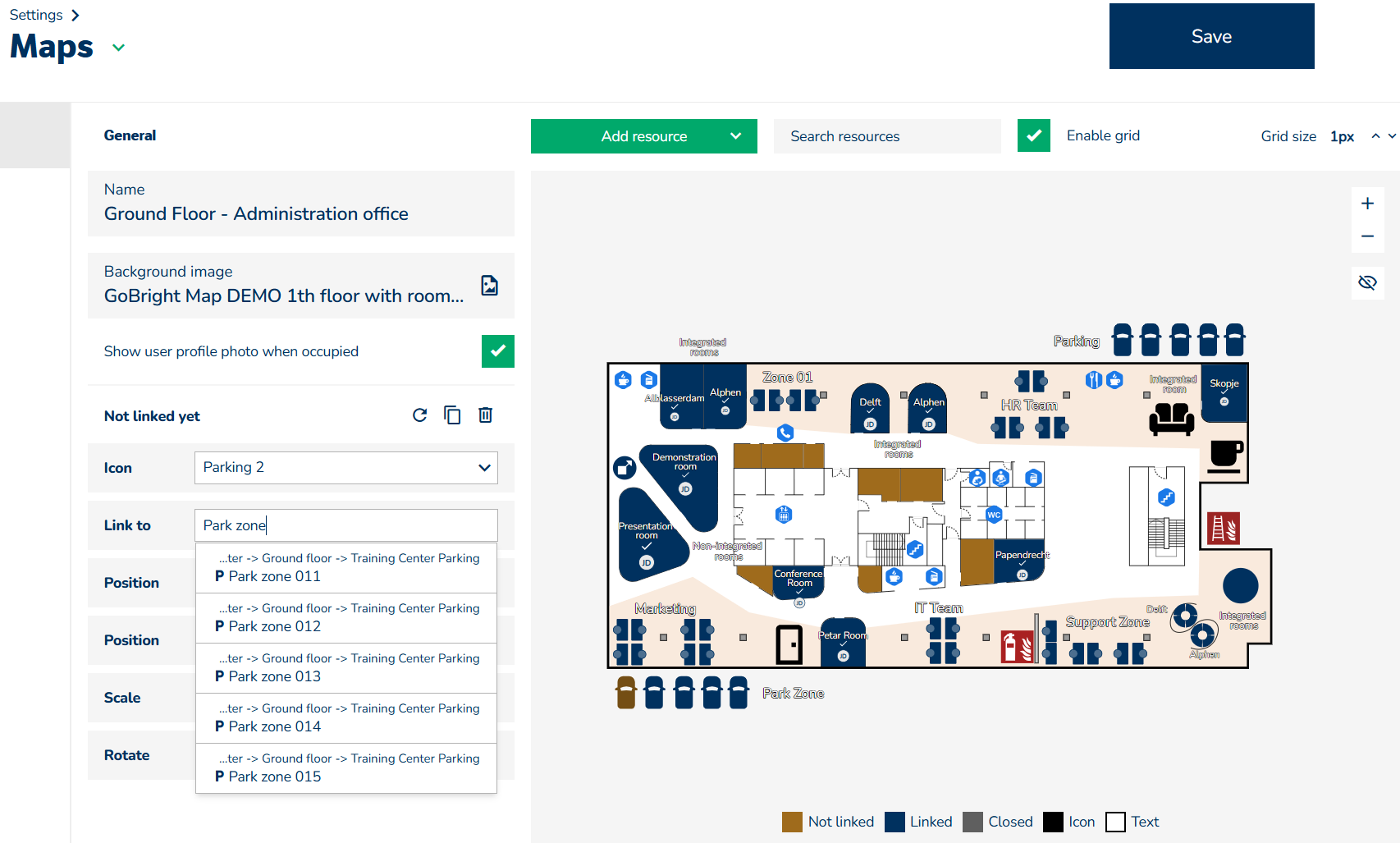Go back to Settings breadcrumb

click(x=36, y=15)
